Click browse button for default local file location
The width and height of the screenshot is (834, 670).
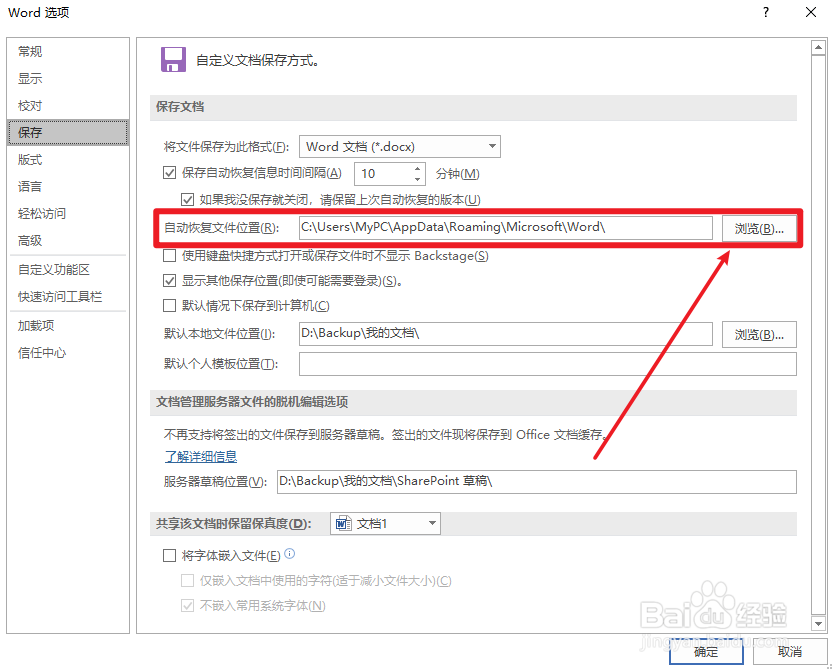(x=759, y=334)
